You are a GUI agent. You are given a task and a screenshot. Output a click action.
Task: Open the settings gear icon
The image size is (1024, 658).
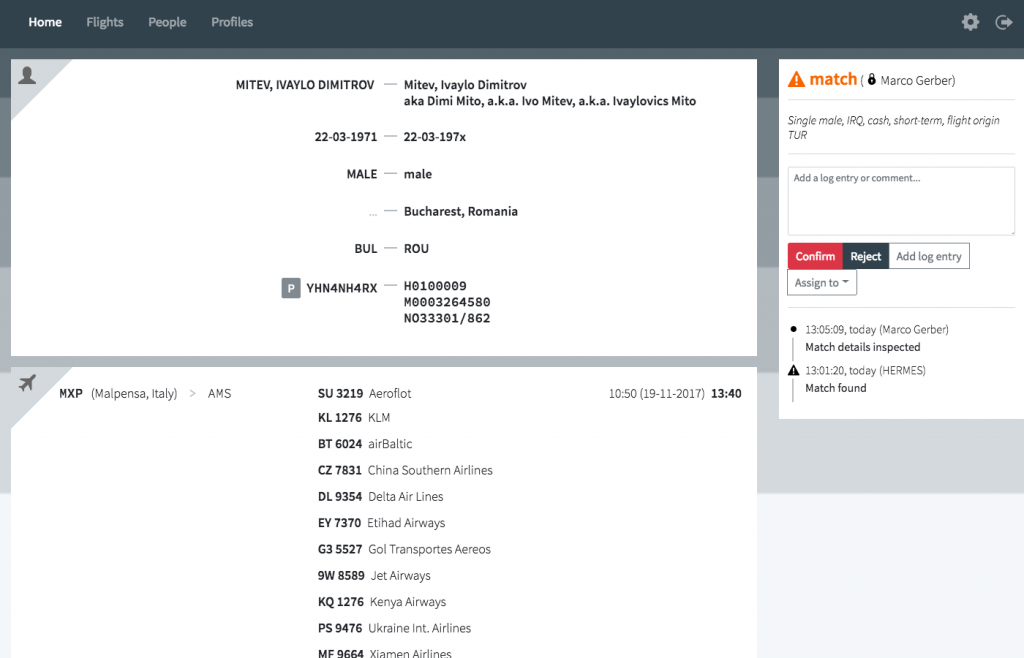pos(970,22)
